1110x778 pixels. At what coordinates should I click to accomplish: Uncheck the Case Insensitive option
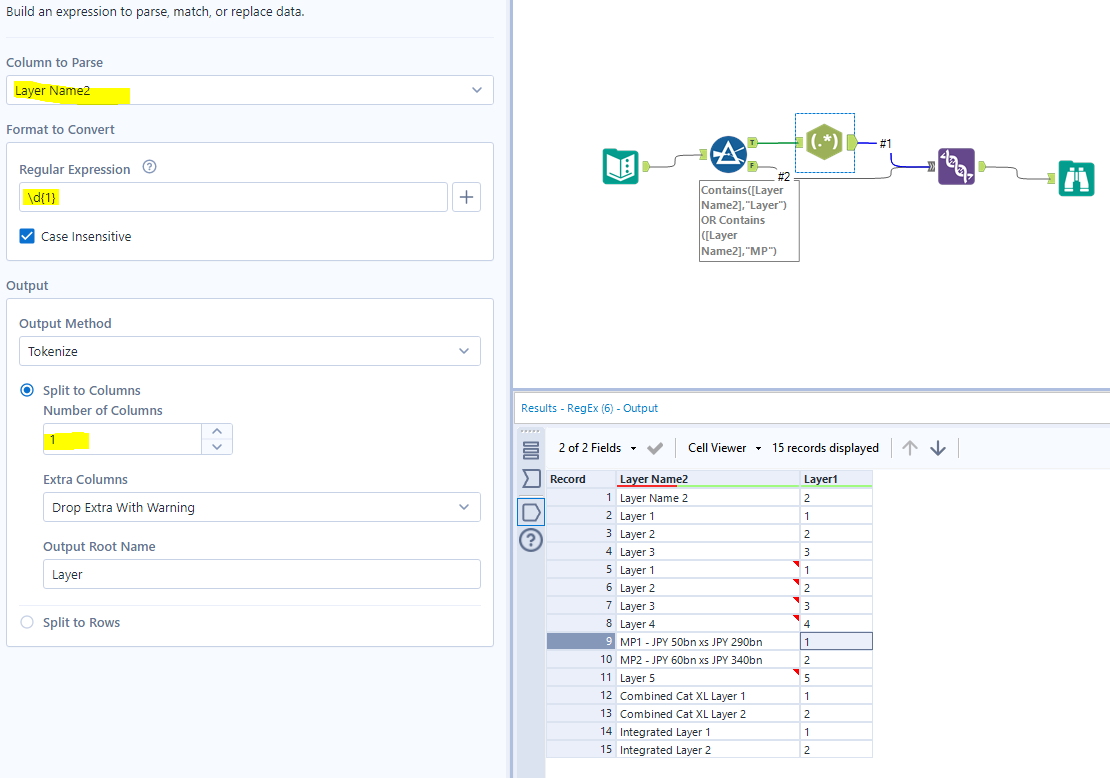click(x=26, y=236)
